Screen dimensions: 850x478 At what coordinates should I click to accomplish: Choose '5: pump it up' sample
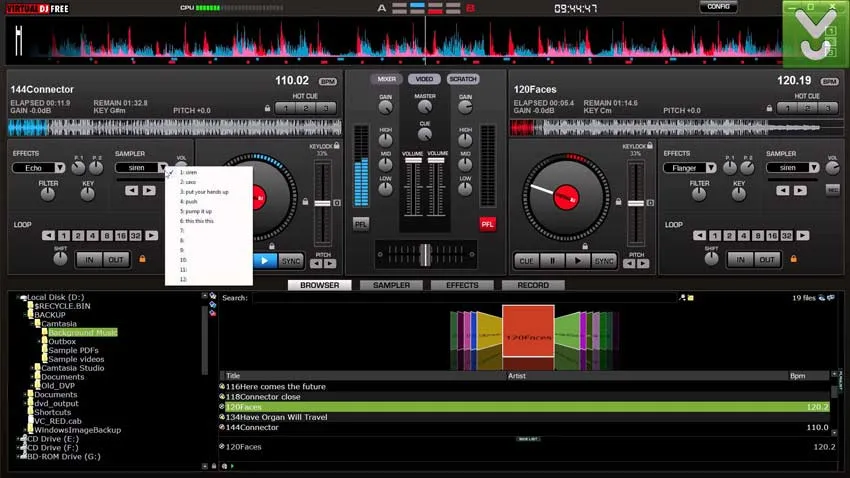pos(196,211)
